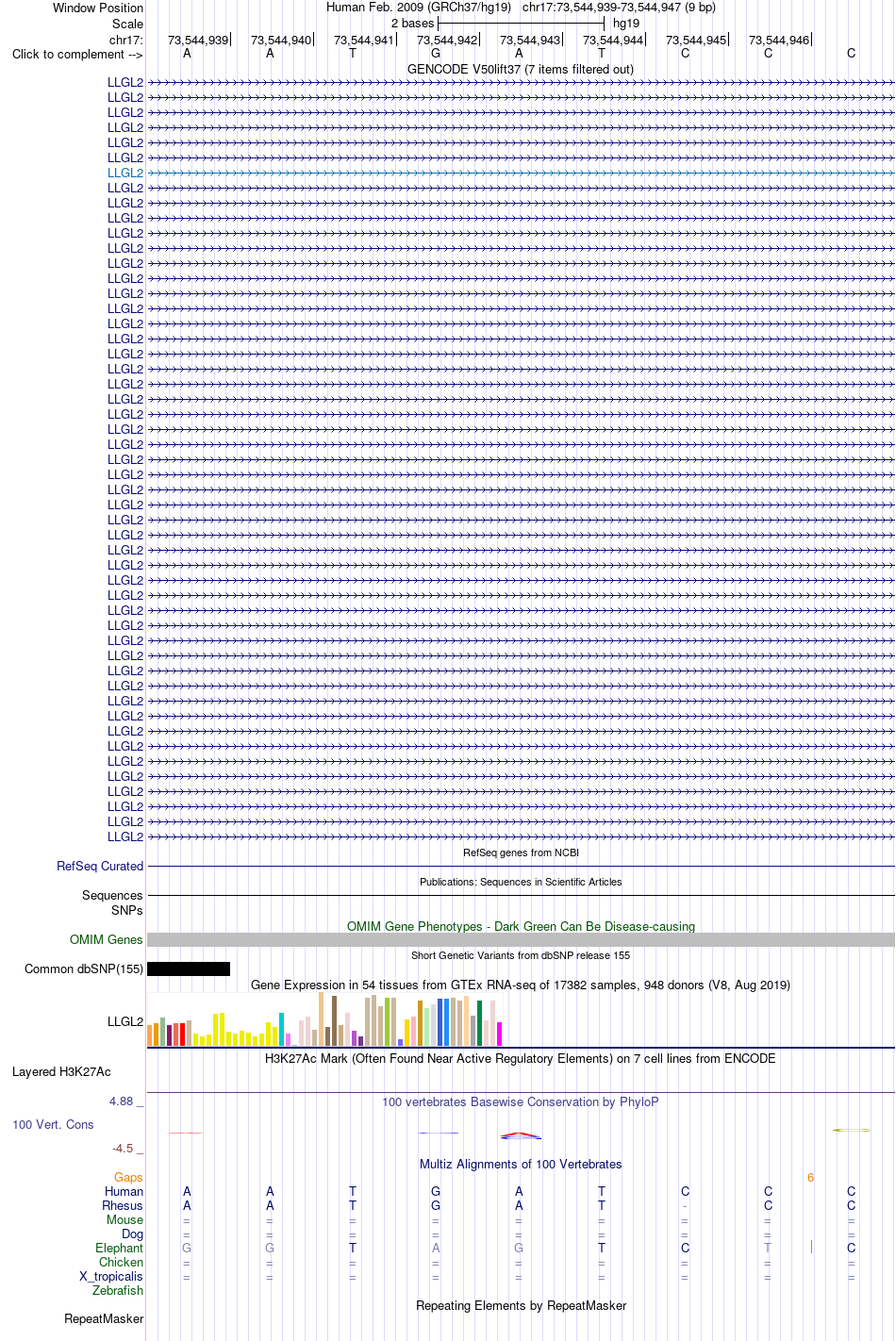
Task: Select the Layered H3K27Ac track label
Action: pos(61,1071)
